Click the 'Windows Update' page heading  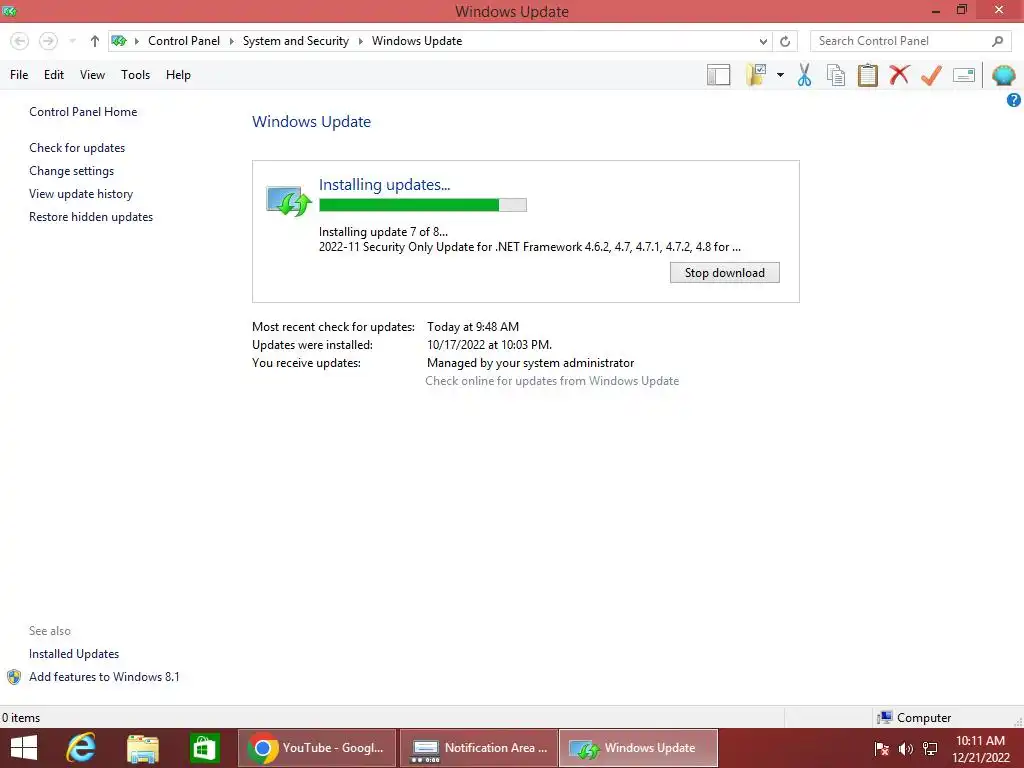point(312,121)
